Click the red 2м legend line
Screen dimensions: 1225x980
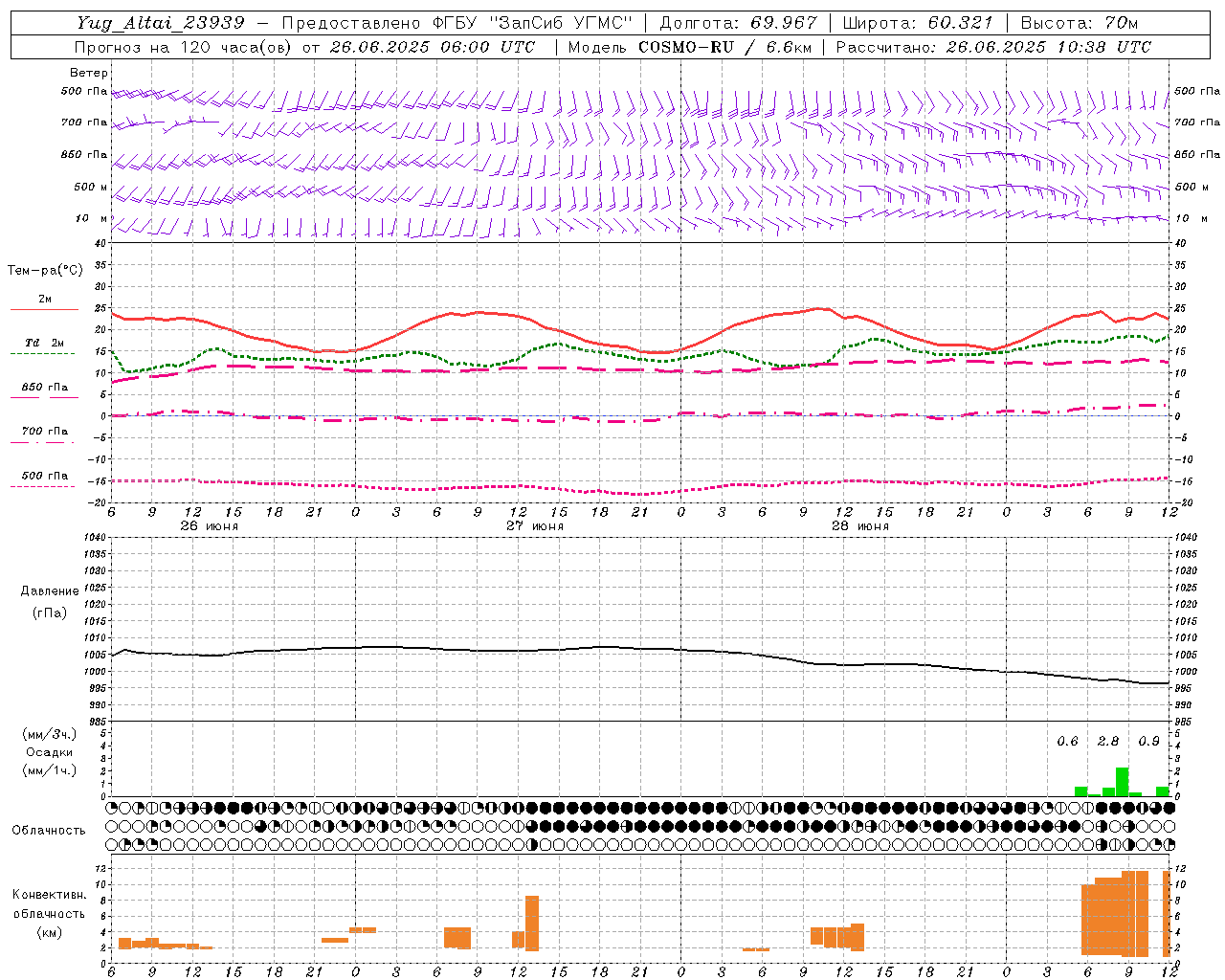pyautogui.click(x=44, y=309)
